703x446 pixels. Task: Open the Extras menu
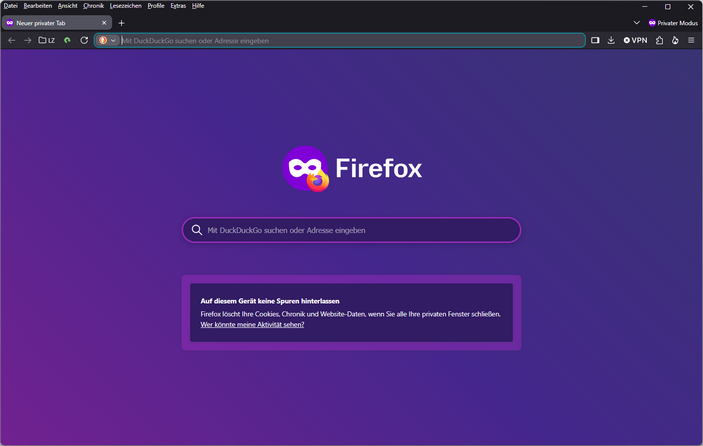178,6
